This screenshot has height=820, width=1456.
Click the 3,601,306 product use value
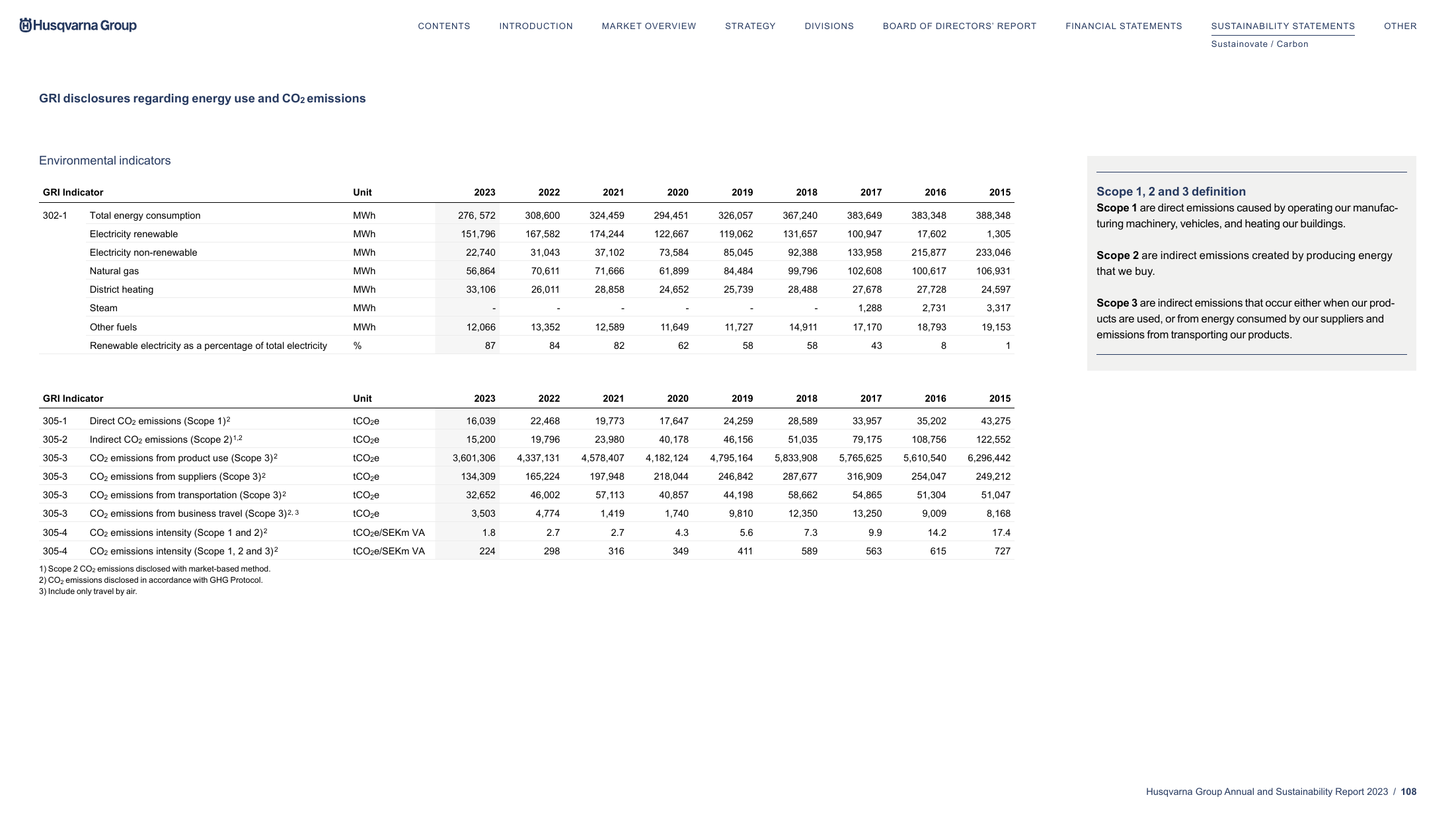(474, 458)
